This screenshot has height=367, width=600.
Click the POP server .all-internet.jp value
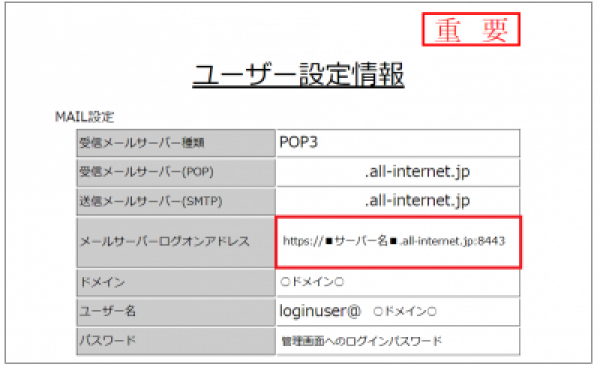tap(417, 171)
